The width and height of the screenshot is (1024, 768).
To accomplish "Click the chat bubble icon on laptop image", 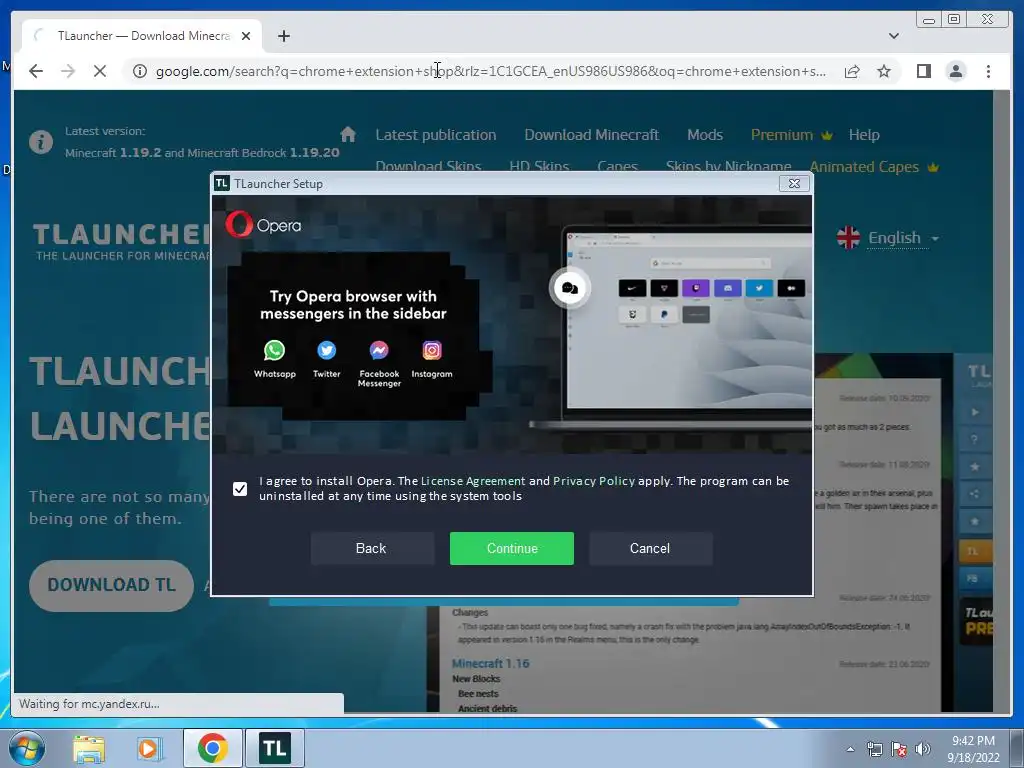I will (x=569, y=288).
